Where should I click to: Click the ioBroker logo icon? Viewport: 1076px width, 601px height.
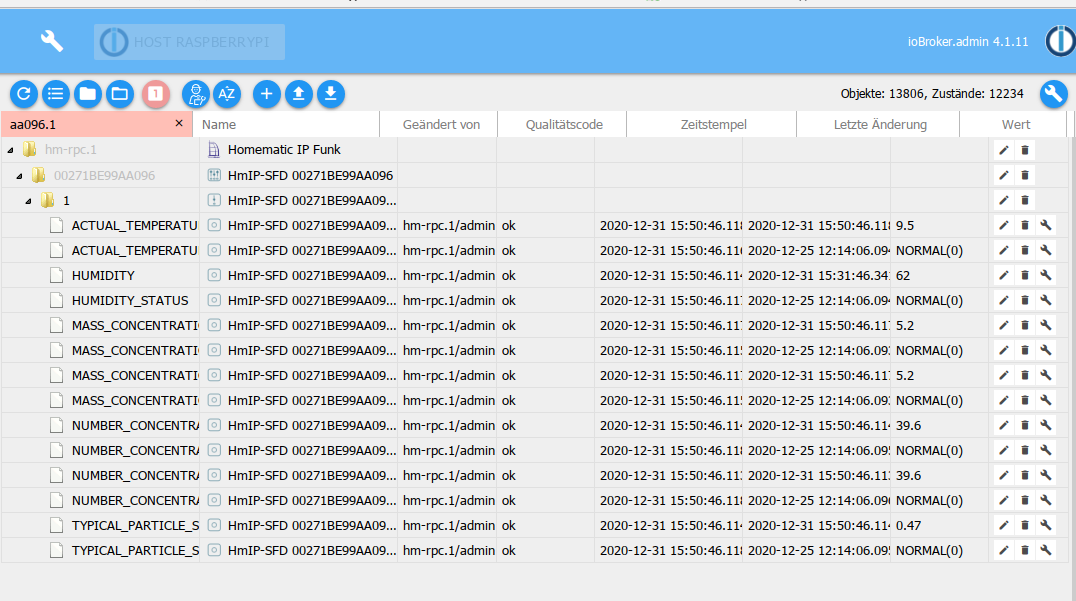tap(1060, 41)
